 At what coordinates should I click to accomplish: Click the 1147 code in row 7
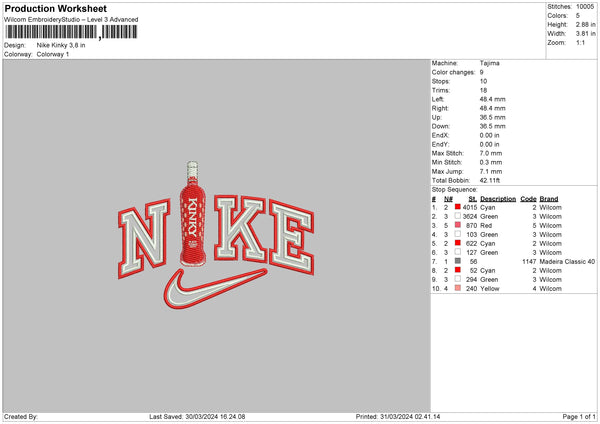point(529,261)
